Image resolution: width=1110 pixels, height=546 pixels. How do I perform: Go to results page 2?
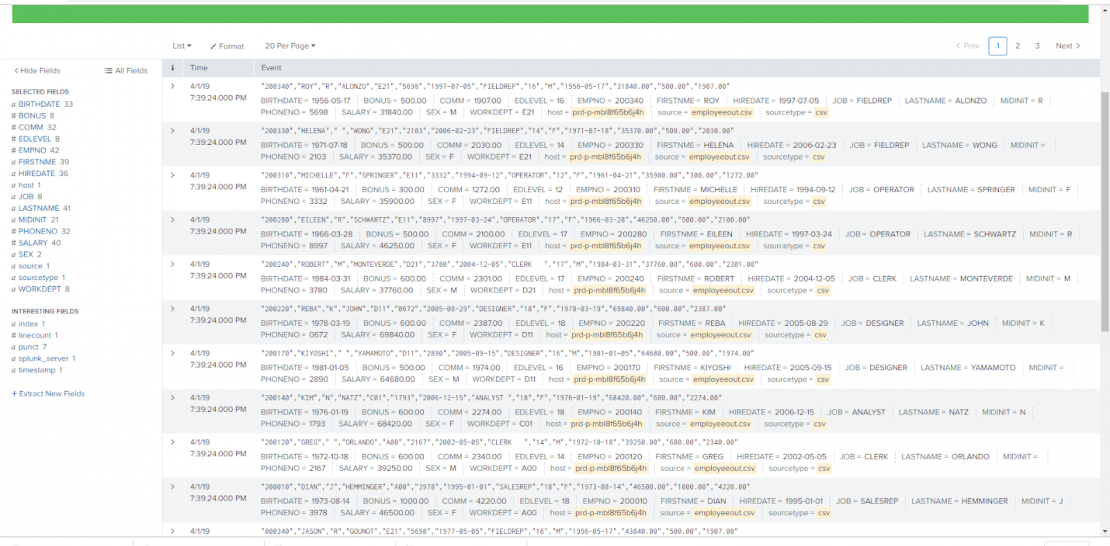pyautogui.click(x=1017, y=46)
